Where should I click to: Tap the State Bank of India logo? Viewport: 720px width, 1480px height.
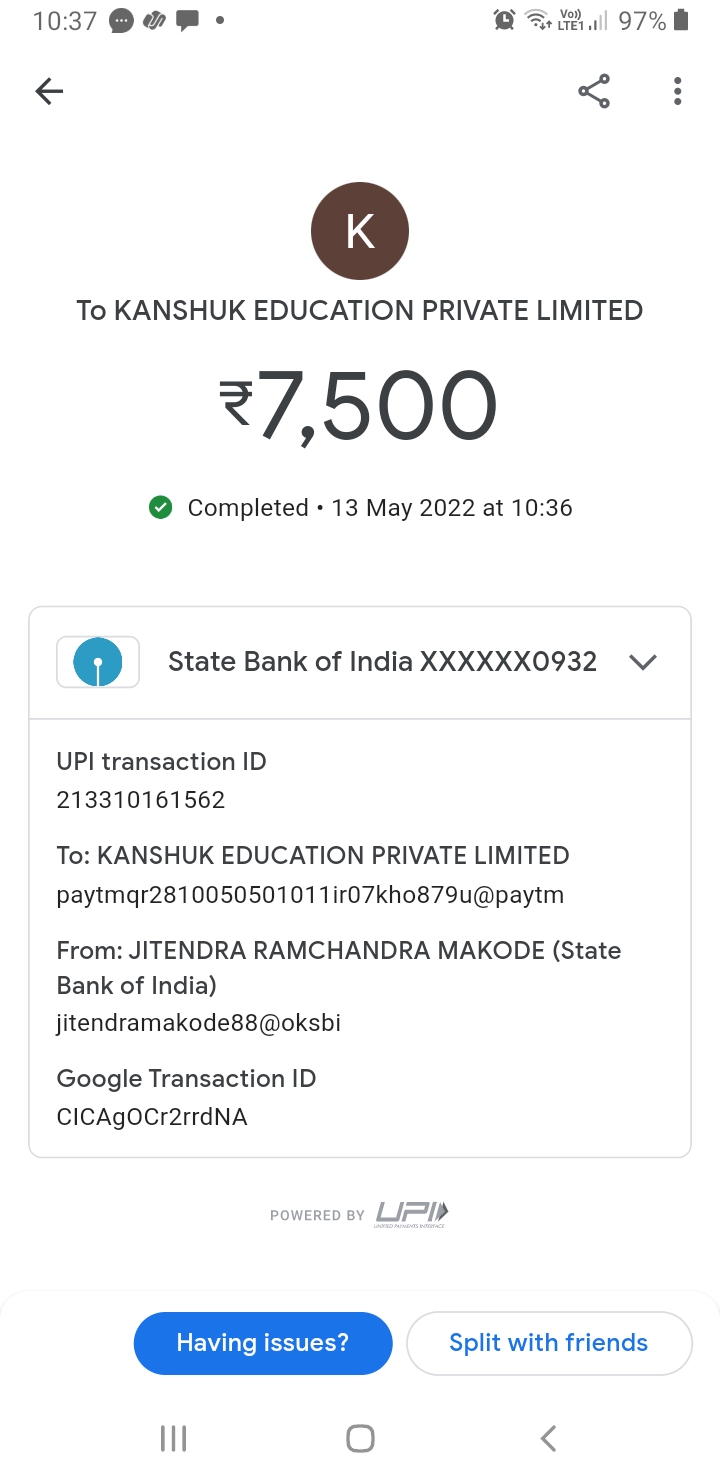[x=98, y=662]
